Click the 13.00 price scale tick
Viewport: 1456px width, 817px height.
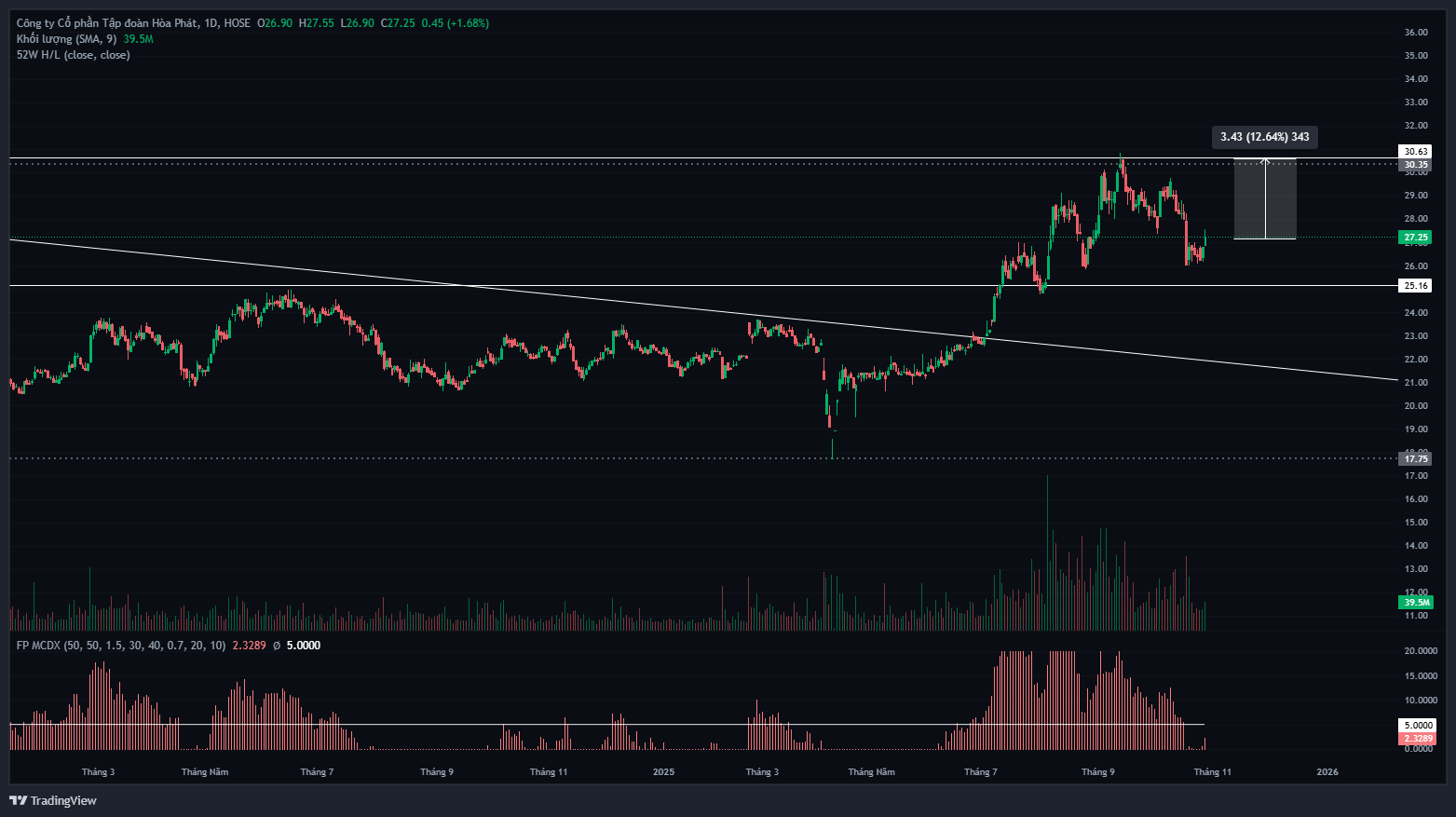[1416, 569]
